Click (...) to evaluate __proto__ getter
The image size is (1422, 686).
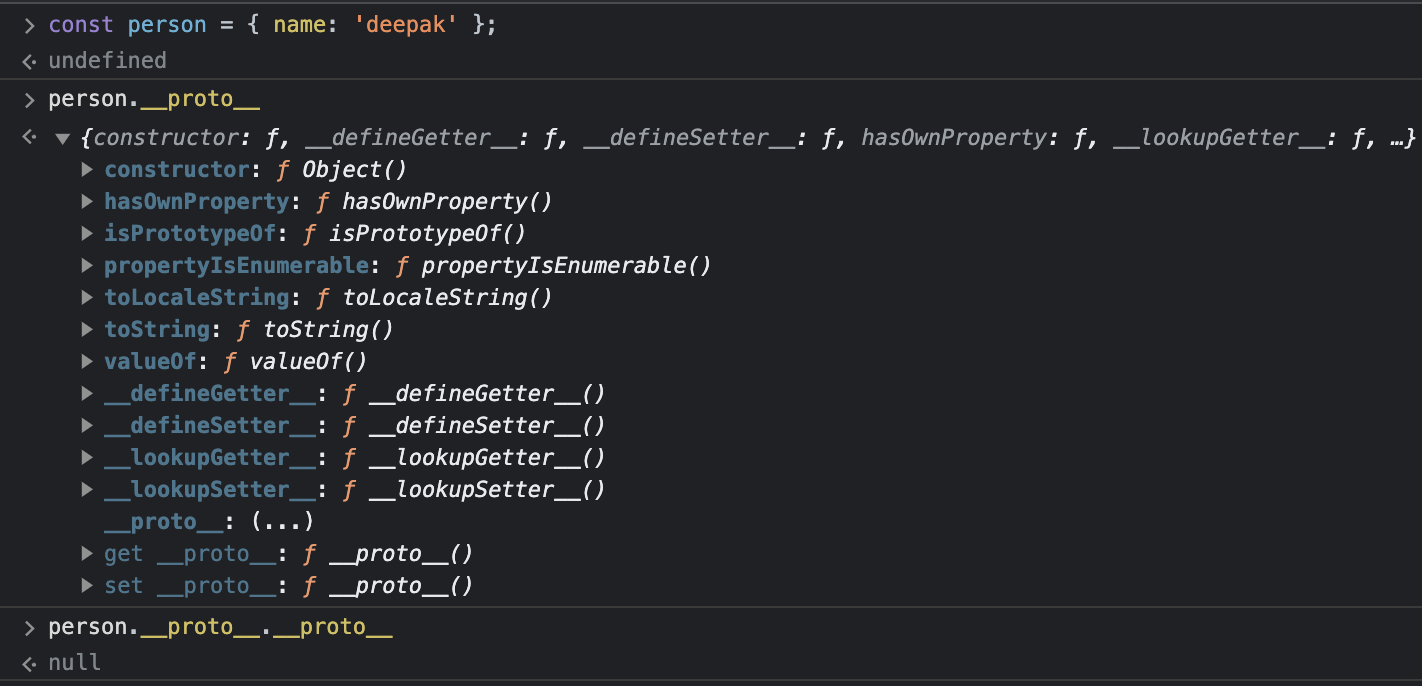(x=282, y=522)
